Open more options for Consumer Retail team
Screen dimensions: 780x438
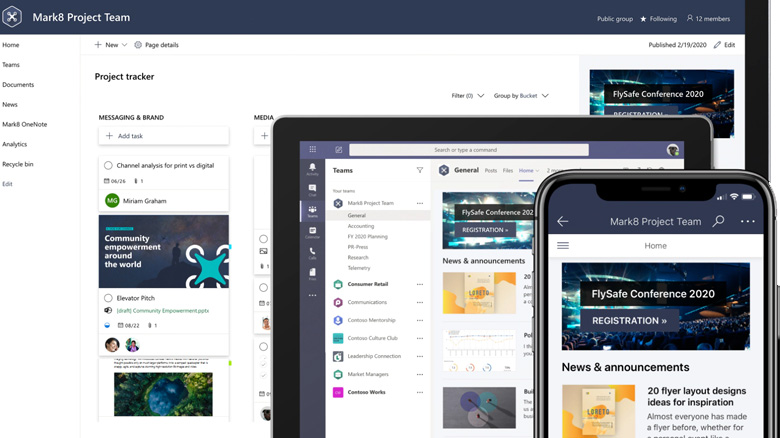coord(420,284)
